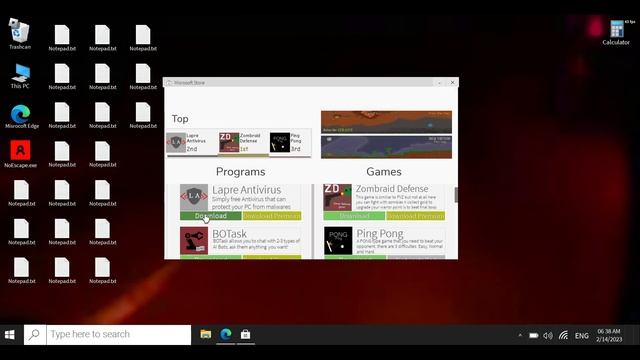Open the Trashcan desktop icon
The height and width of the screenshot is (360, 640).
19,33
